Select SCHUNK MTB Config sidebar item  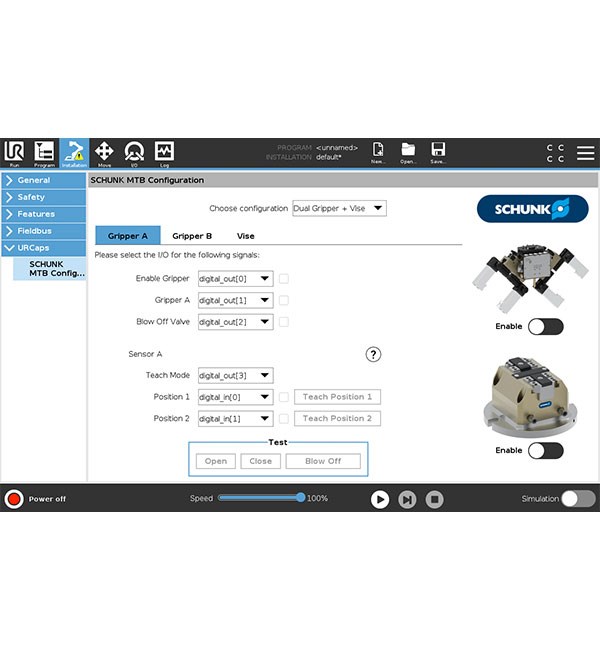[x=50, y=269]
